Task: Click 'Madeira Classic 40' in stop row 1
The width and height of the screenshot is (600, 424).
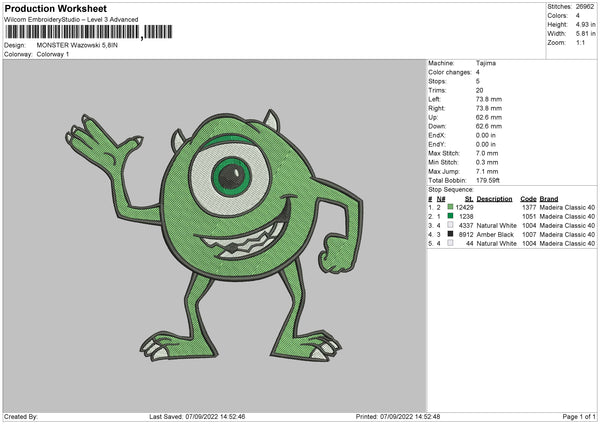Action: point(567,207)
